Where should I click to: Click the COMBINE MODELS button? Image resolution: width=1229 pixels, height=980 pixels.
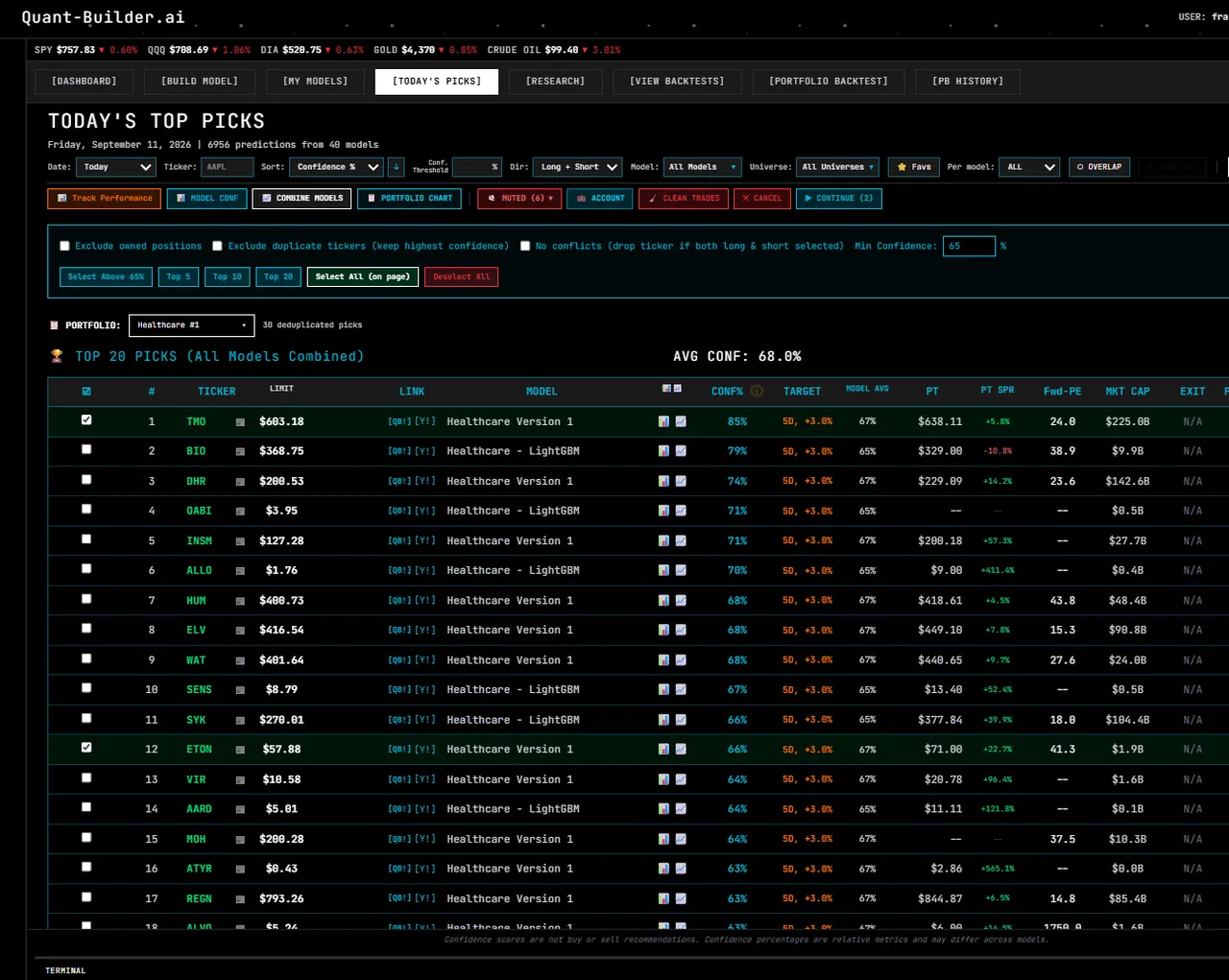(302, 199)
